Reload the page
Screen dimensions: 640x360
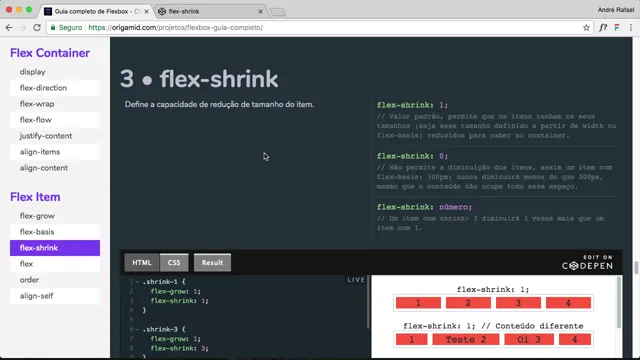37,27
